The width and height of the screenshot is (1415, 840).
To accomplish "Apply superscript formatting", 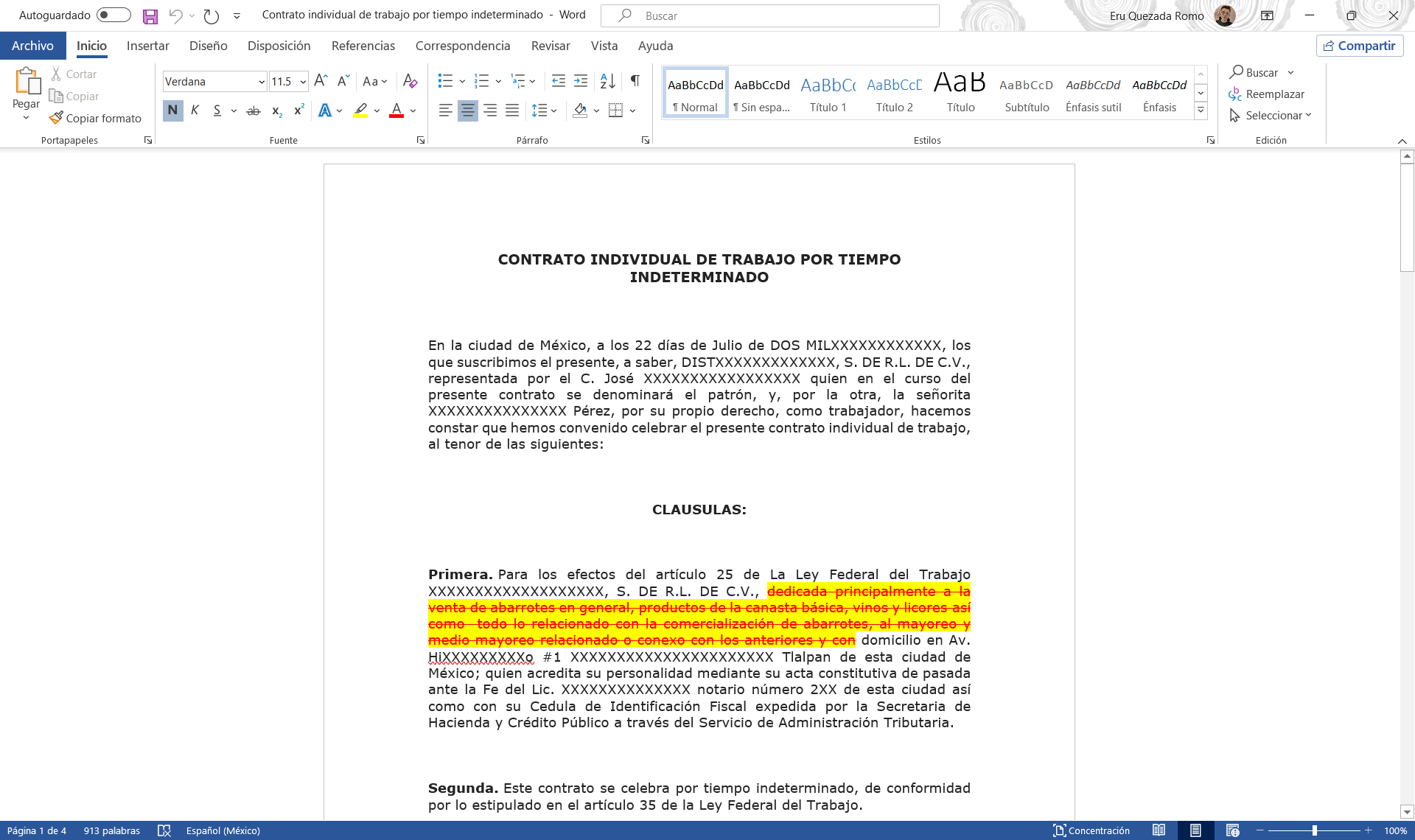I will 299,111.
